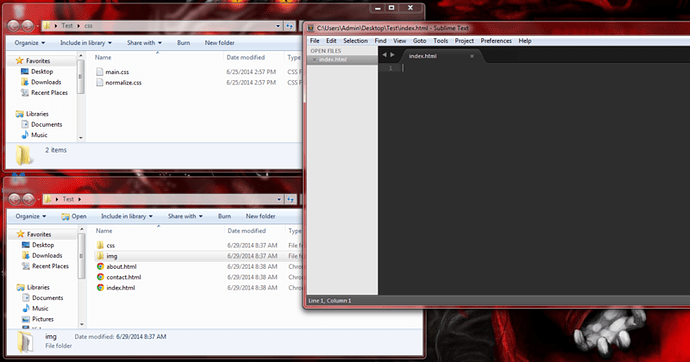Click the Test breadcrumb in css window address bar
This screenshot has height=362, width=690.
[67, 26]
